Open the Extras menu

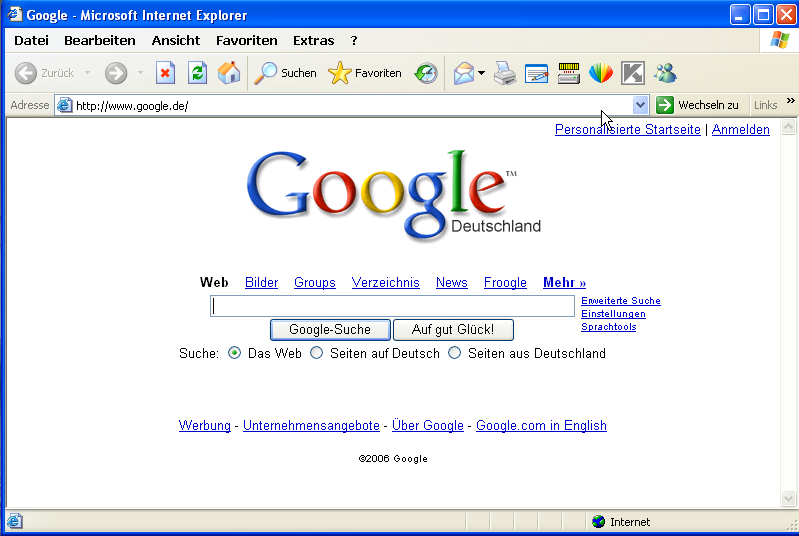[313, 40]
